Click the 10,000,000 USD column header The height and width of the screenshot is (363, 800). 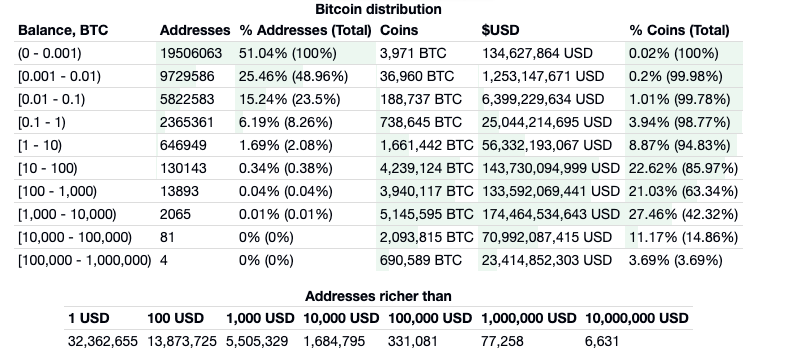click(637, 318)
